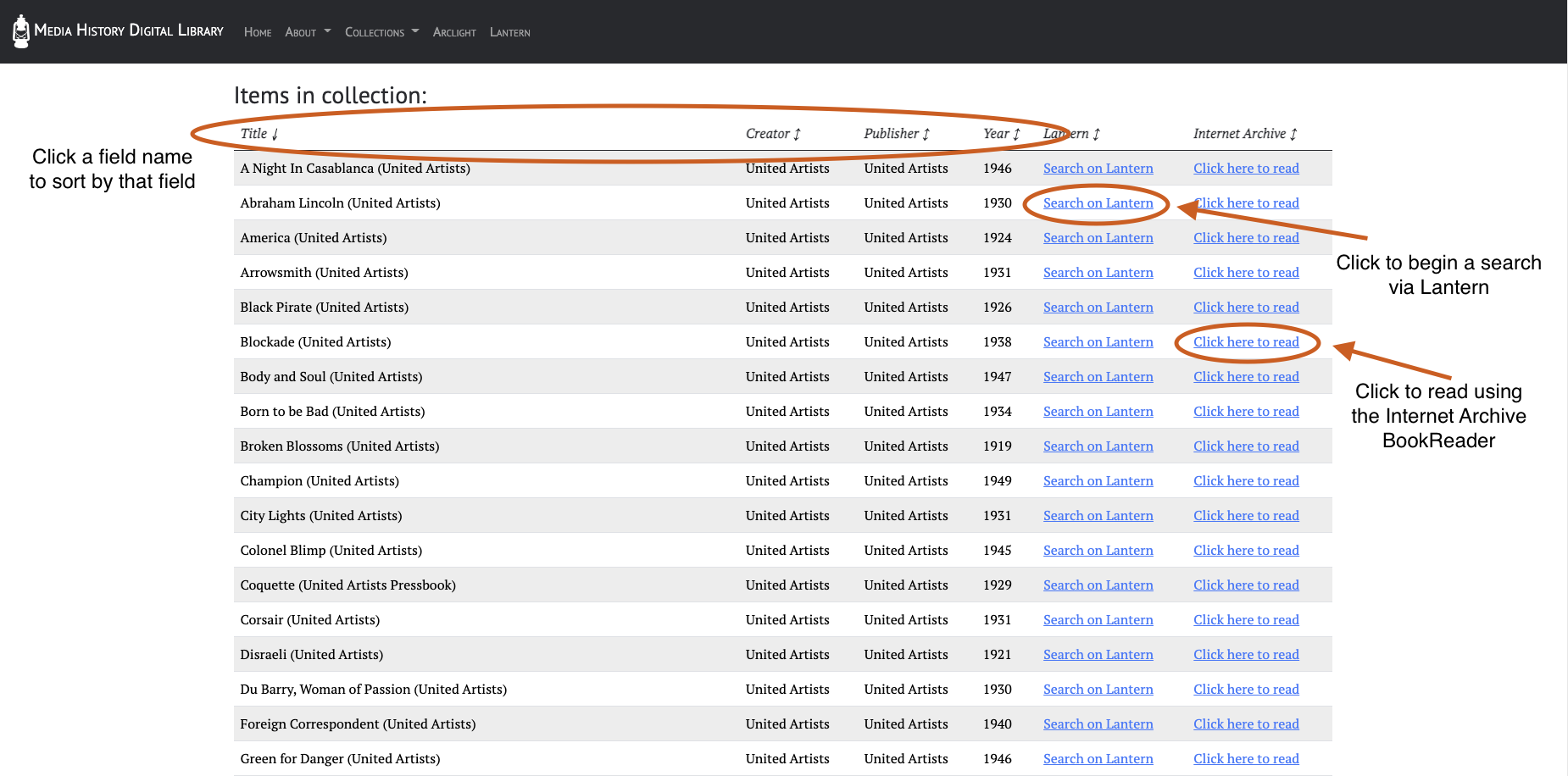Click here to read Green for Danger
Screen dimensions: 1568x776
1246,759
